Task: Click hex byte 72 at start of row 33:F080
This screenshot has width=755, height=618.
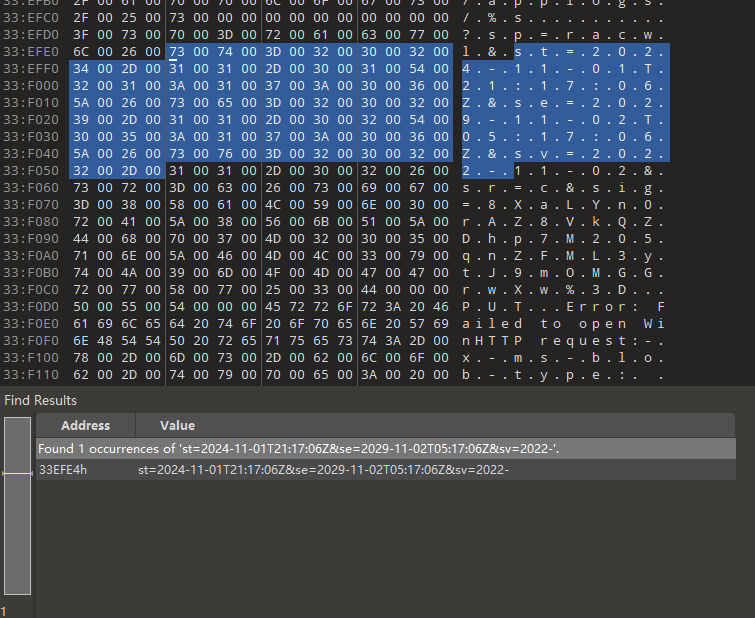Action: coord(81,222)
